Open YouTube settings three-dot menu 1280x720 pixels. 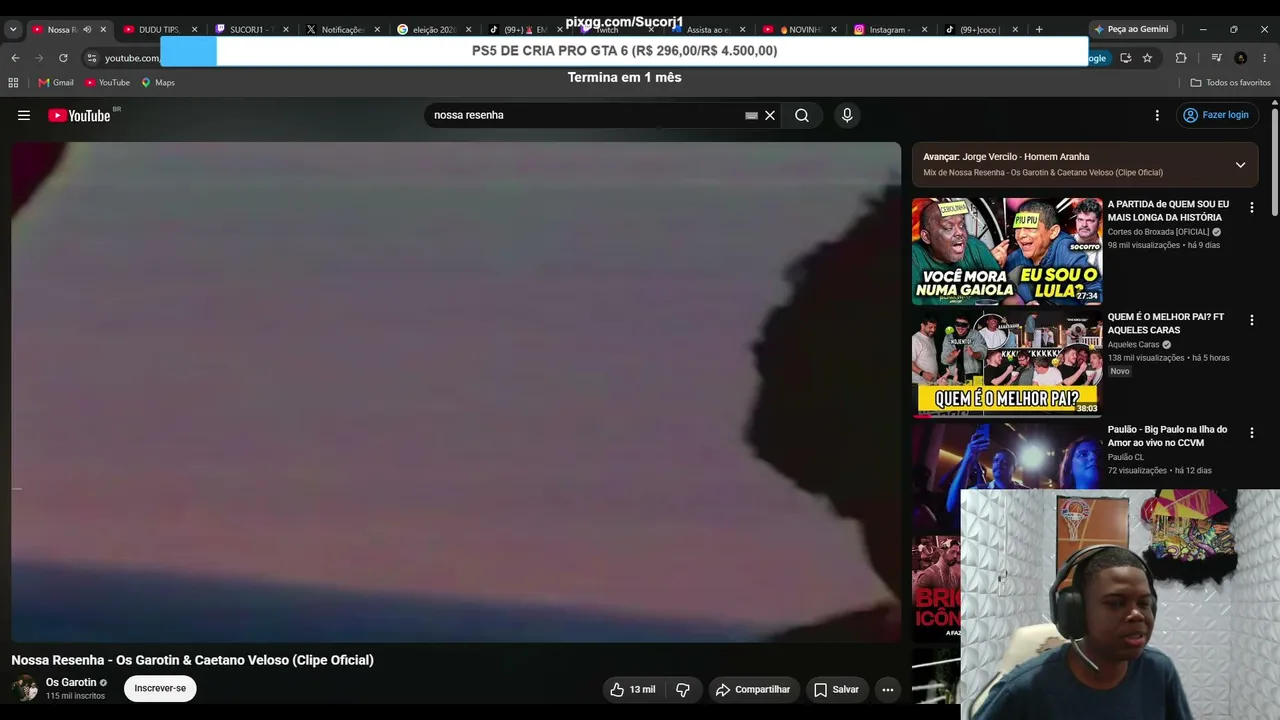tap(1157, 115)
